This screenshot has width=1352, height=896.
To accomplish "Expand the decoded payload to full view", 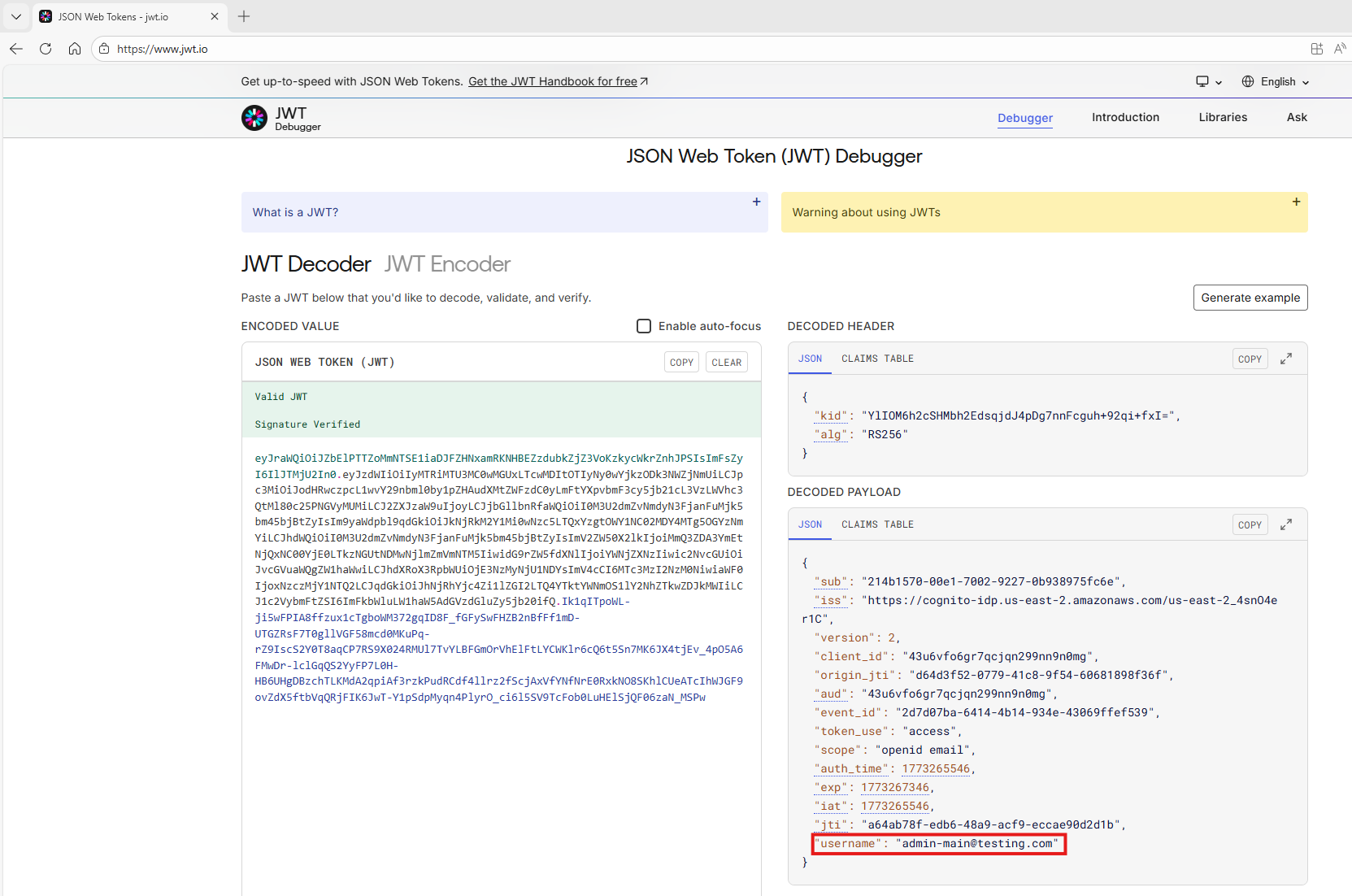I will tap(1286, 524).
